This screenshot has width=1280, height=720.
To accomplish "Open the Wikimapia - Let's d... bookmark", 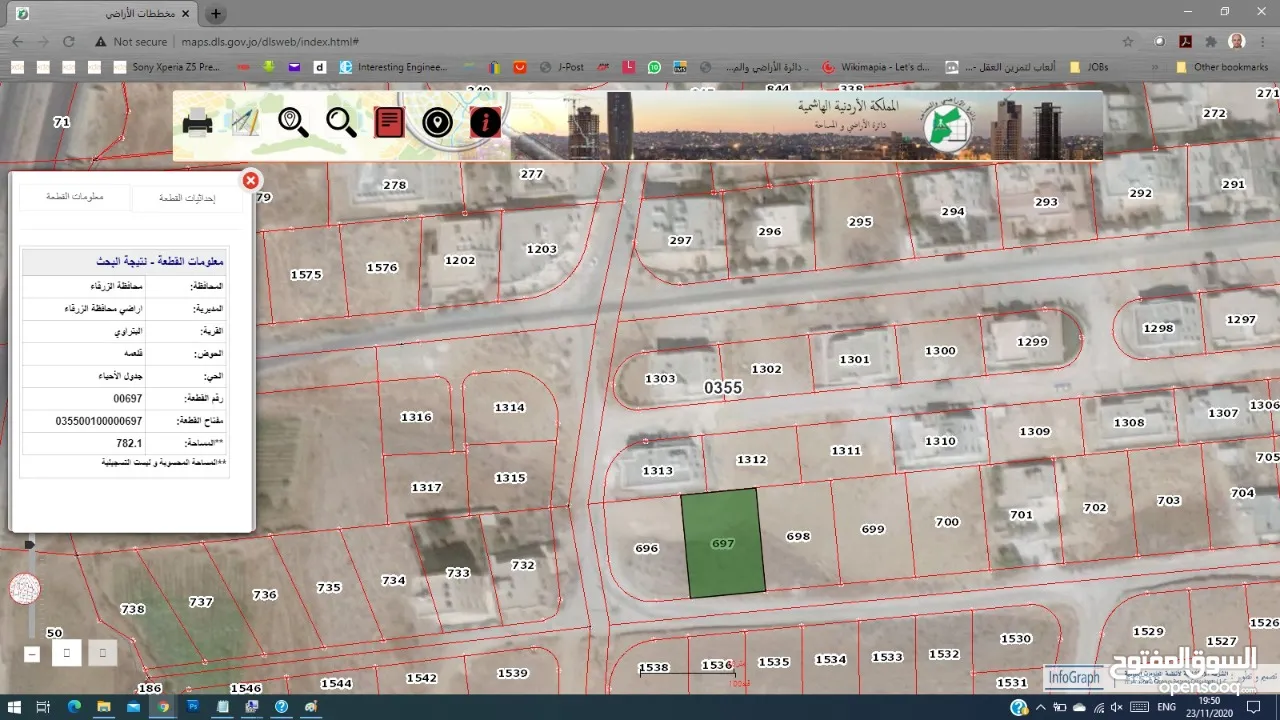I will (x=876, y=67).
